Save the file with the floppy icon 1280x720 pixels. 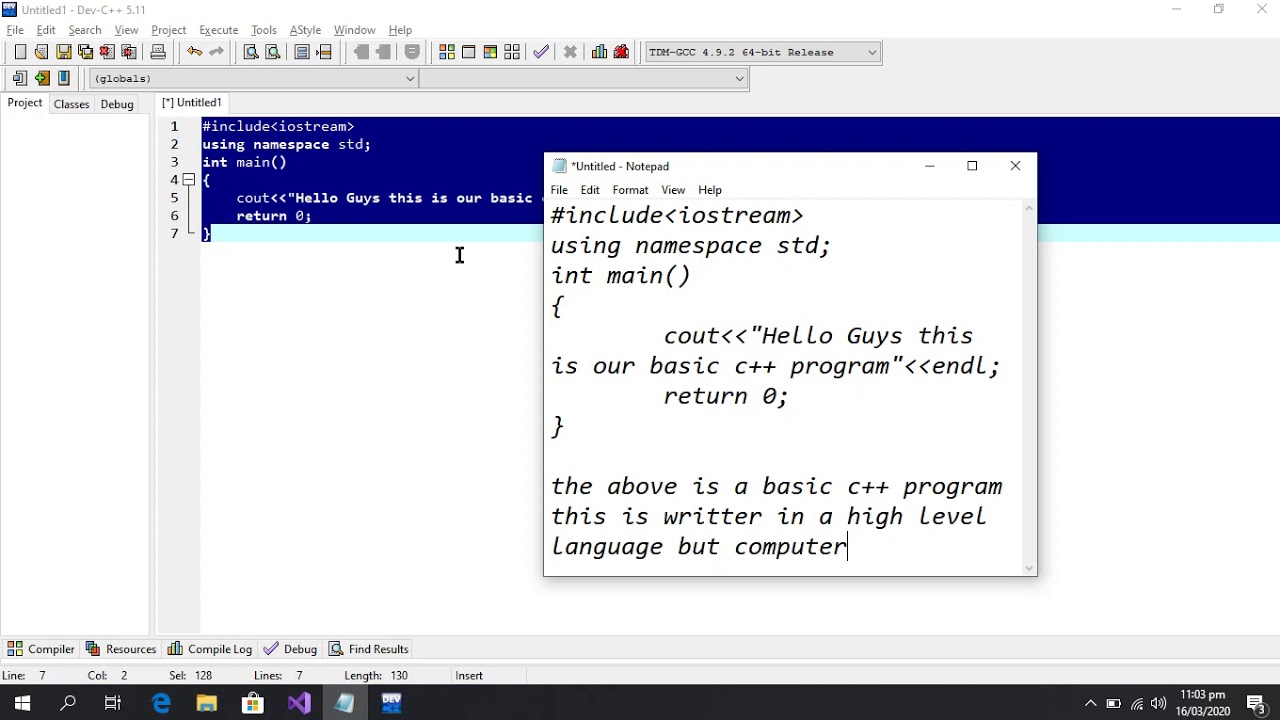(63, 52)
